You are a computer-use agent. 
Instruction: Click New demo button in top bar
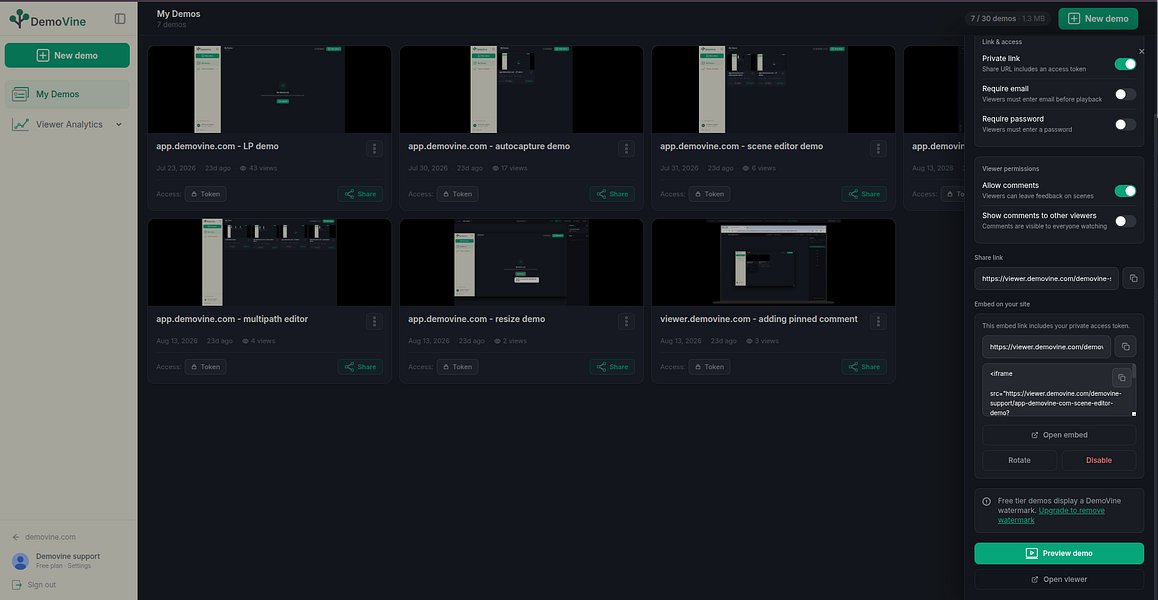point(1098,18)
